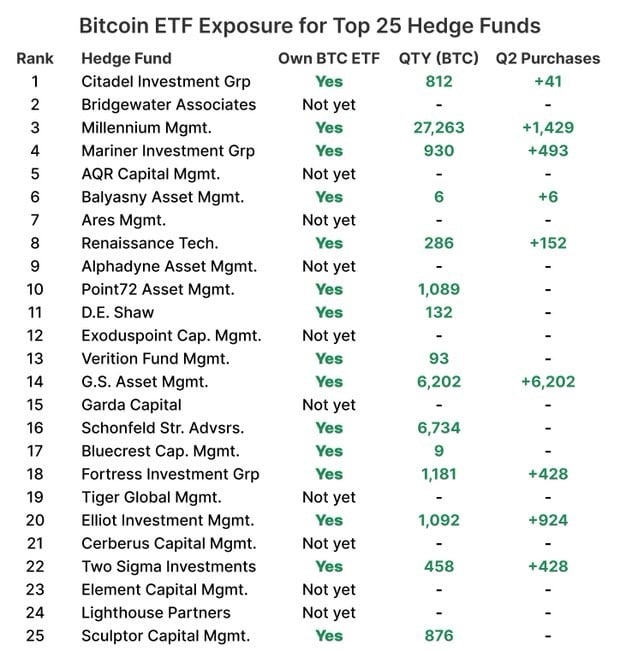Click the Mariner Investment Grp name
Image resolution: width=620 pixels, height=651 pixels.
coord(168,150)
